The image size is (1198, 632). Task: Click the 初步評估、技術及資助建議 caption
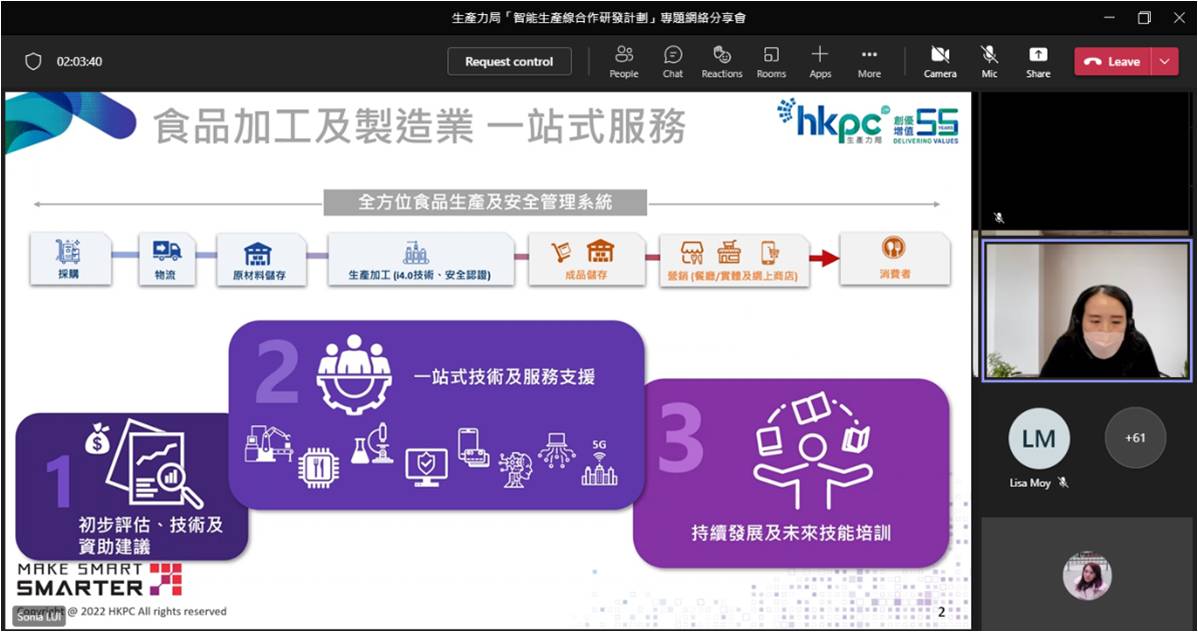[x=151, y=535]
